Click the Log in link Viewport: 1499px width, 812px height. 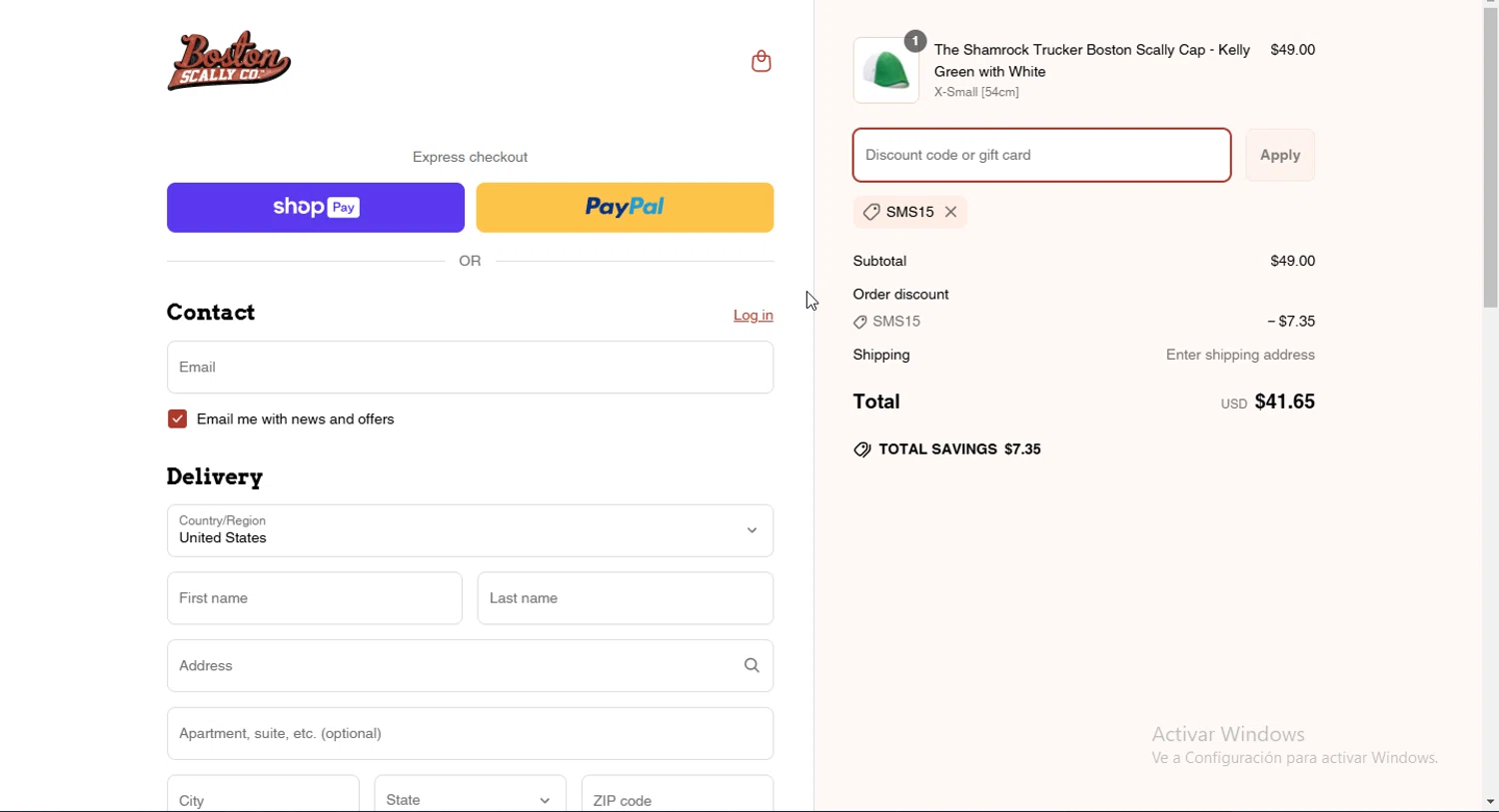tap(753, 316)
